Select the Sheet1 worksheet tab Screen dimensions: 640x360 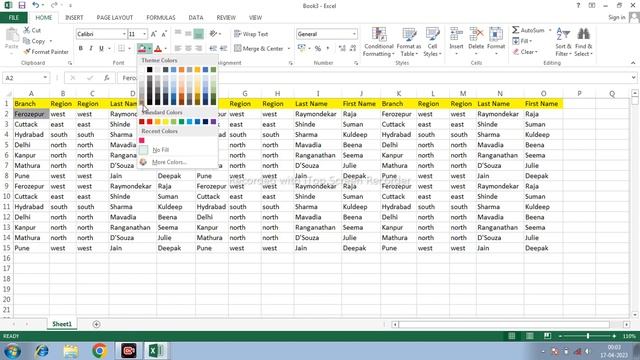pyautogui.click(x=62, y=324)
